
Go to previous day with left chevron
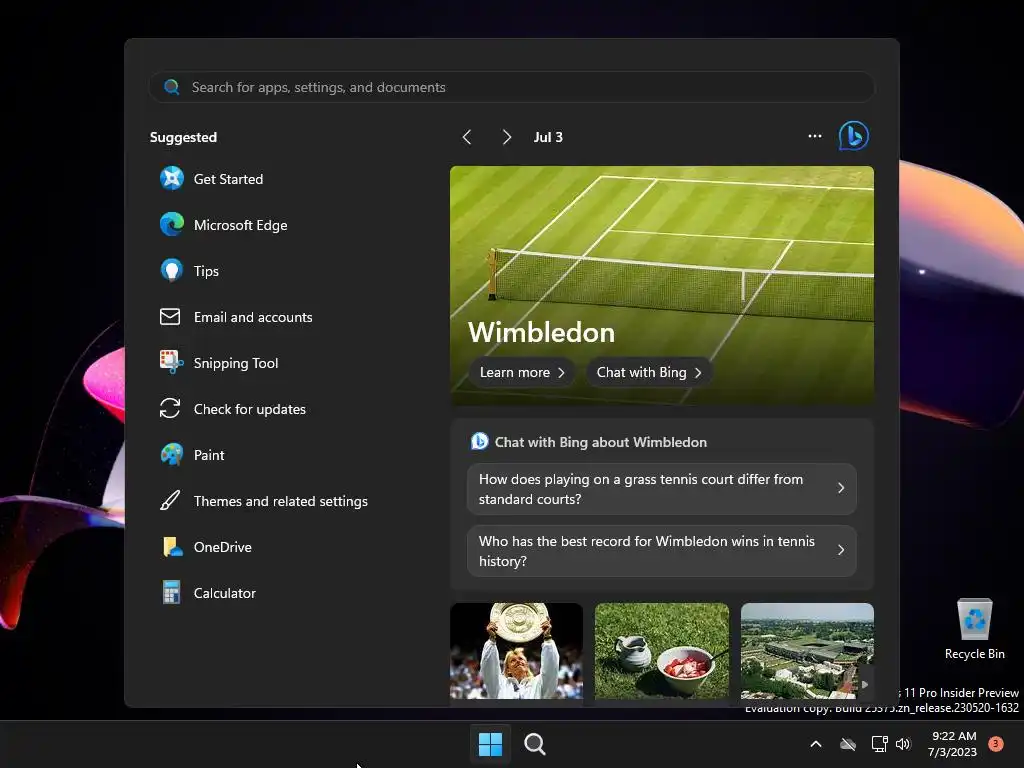coord(467,137)
